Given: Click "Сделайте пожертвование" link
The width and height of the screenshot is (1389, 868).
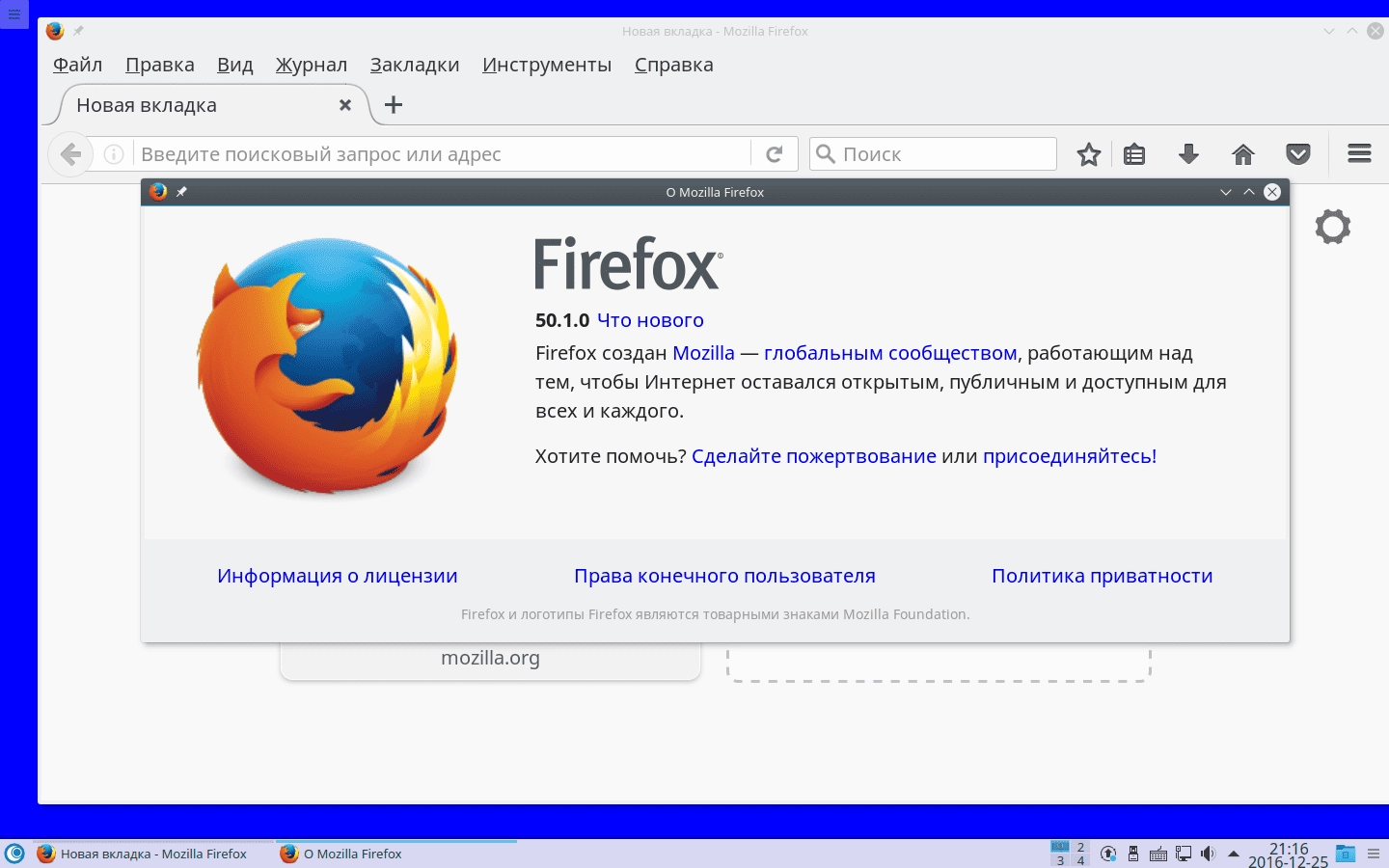Looking at the screenshot, I should pos(814,456).
